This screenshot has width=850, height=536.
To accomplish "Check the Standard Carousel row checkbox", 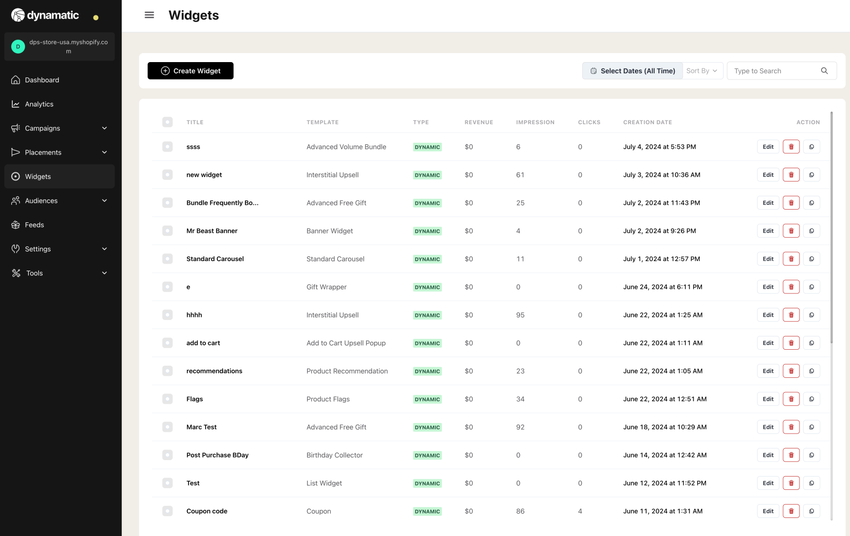I will click(x=168, y=259).
